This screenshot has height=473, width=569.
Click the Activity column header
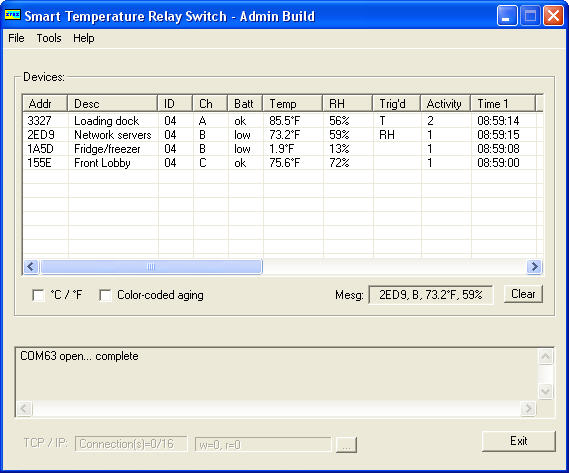pyautogui.click(x=446, y=103)
